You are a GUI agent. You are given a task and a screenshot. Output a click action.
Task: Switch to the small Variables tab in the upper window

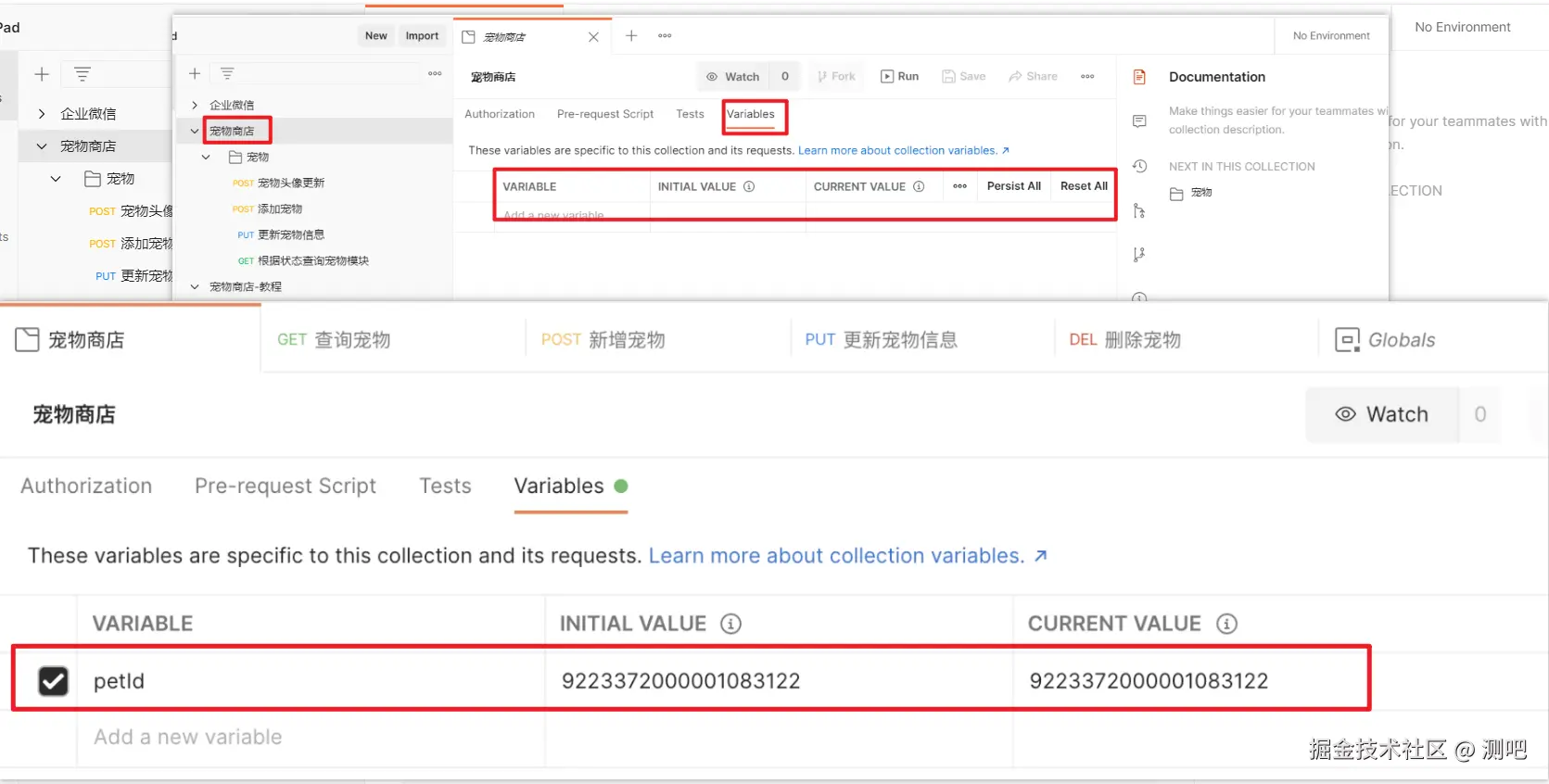750,114
